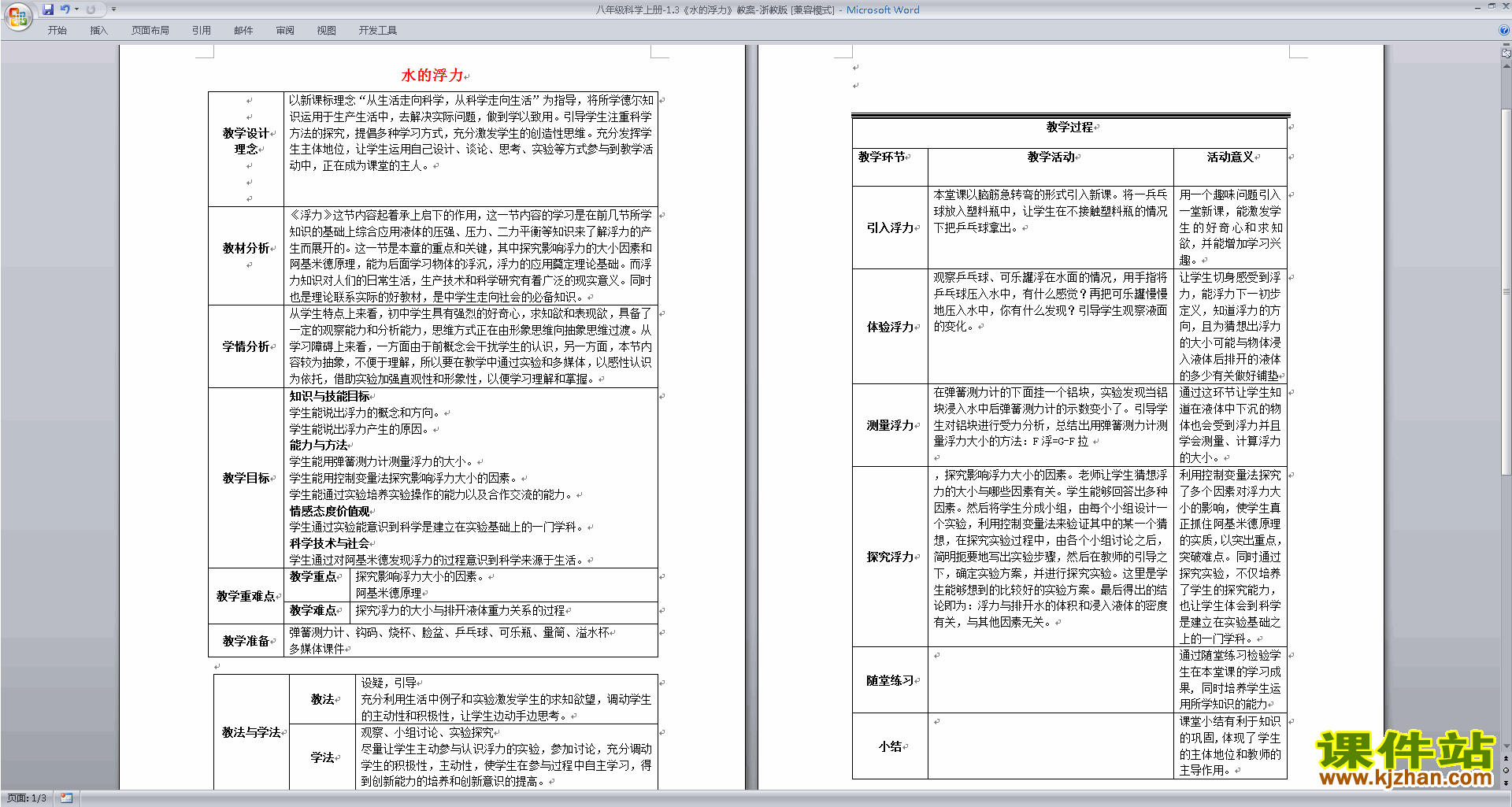
Task: Click the 教学过程 table heading
Action: point(1069,127)
